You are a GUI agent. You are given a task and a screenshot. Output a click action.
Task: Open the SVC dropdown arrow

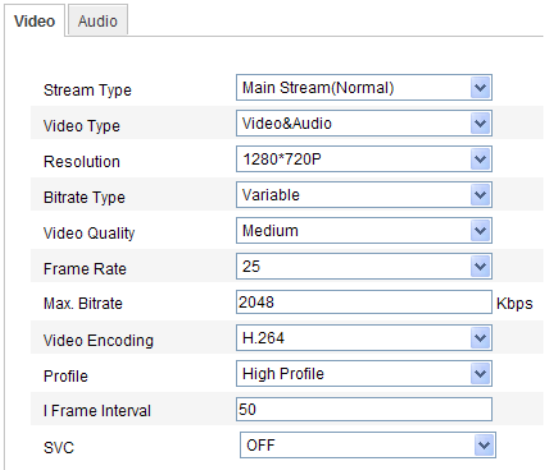pyautogui.click(x=484, y=445)
